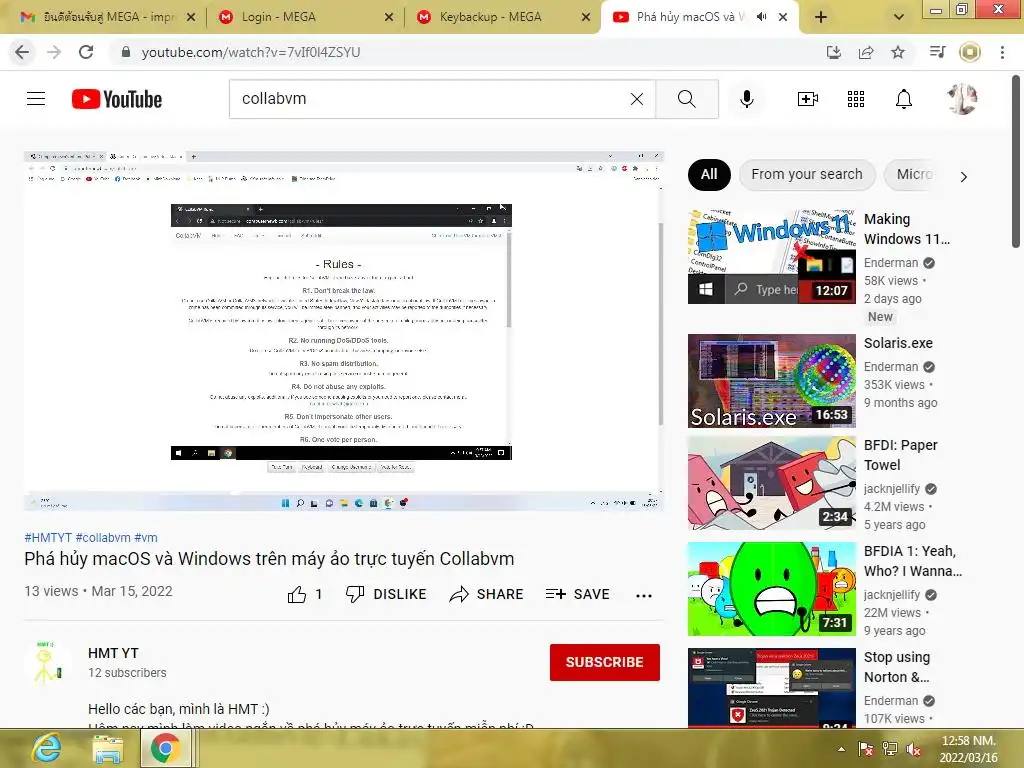The image size is (1024, 768).
Task: Click the video player area
Action: tap(344, 330)
